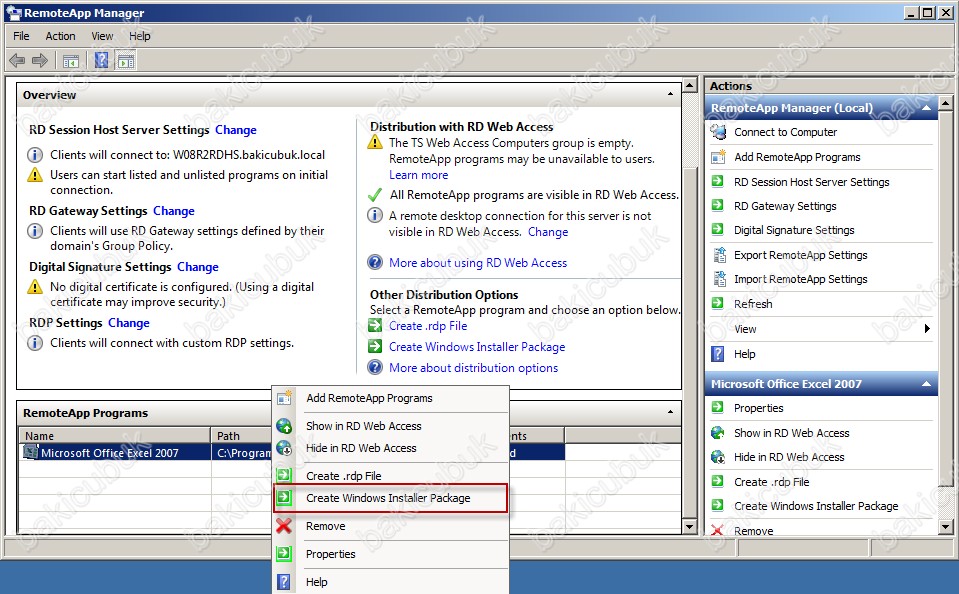
Task: Collapse the Overview section with its arrow
Action: (x=670, y=94)
